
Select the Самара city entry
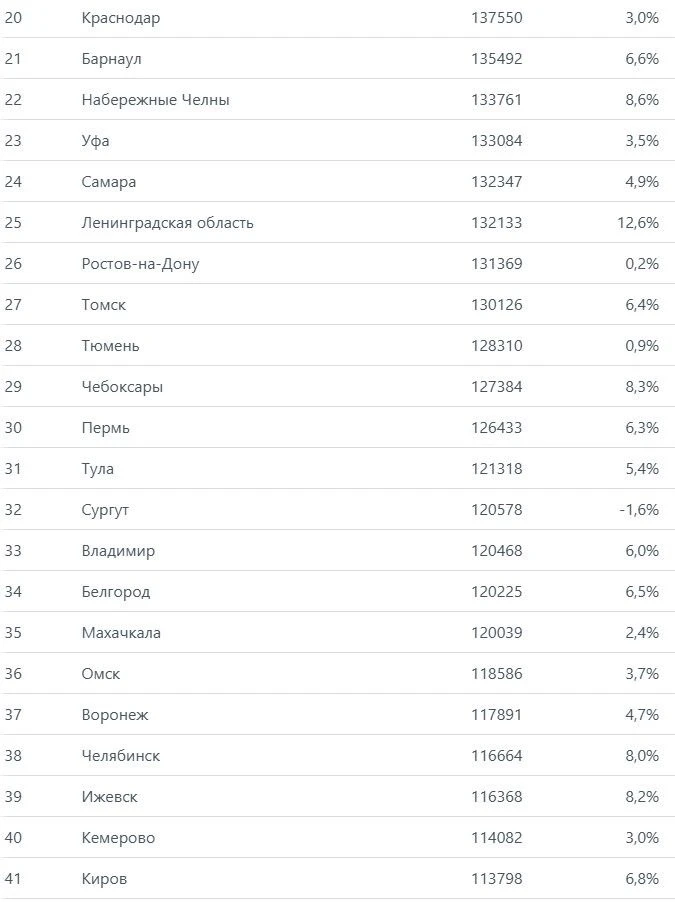[x=109, y=182]
